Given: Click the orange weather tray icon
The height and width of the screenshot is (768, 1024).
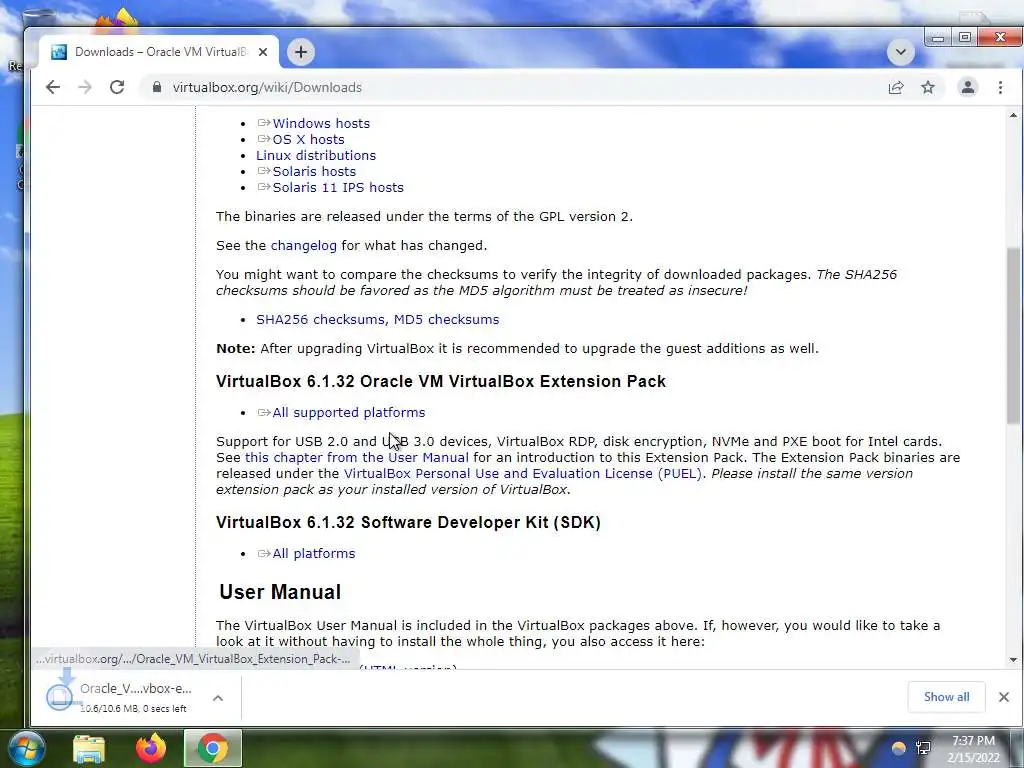Looking at the screenshot, I should click(x=899, y=748).
